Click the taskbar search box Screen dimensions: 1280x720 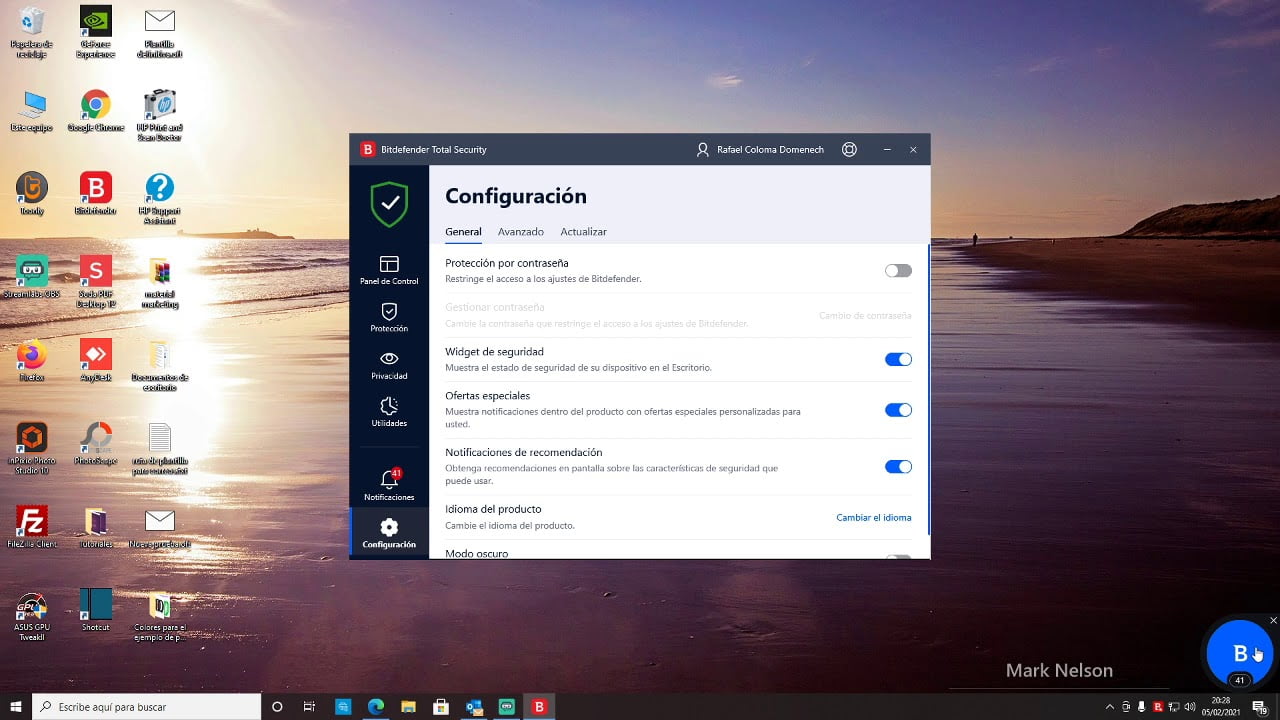(x=146, y=707)
